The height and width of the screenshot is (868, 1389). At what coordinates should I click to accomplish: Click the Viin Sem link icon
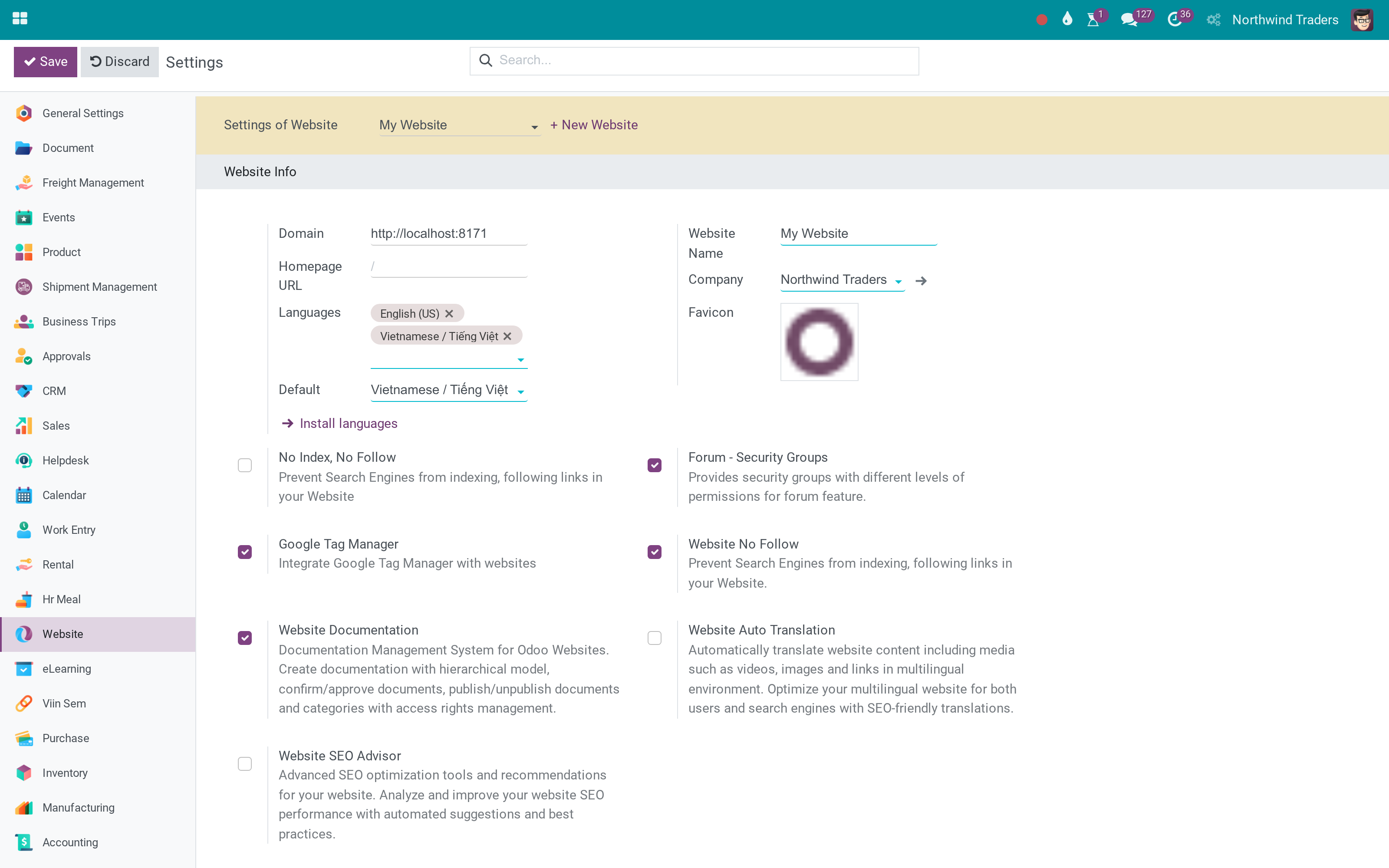23,704
